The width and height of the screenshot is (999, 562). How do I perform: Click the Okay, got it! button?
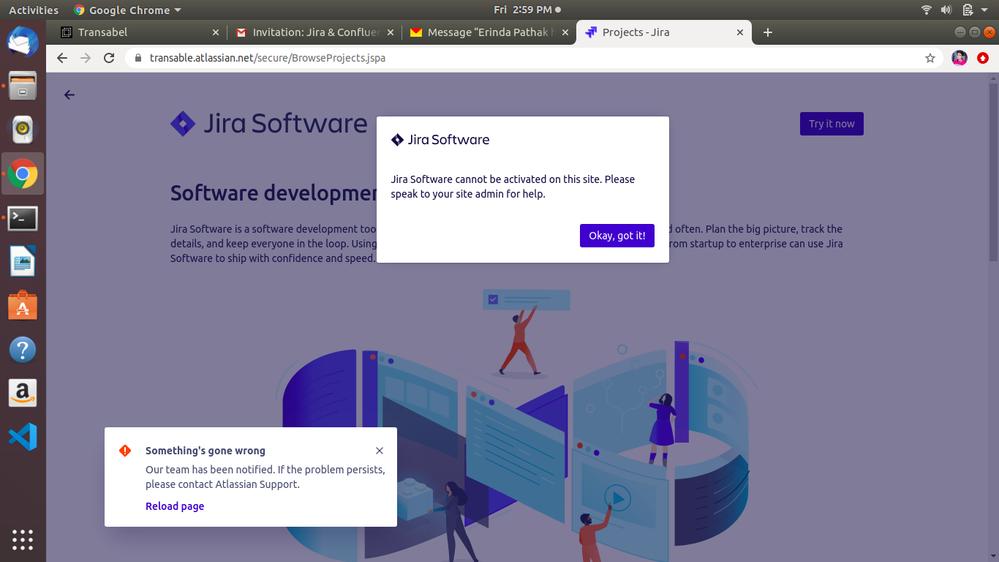[617, 236]
